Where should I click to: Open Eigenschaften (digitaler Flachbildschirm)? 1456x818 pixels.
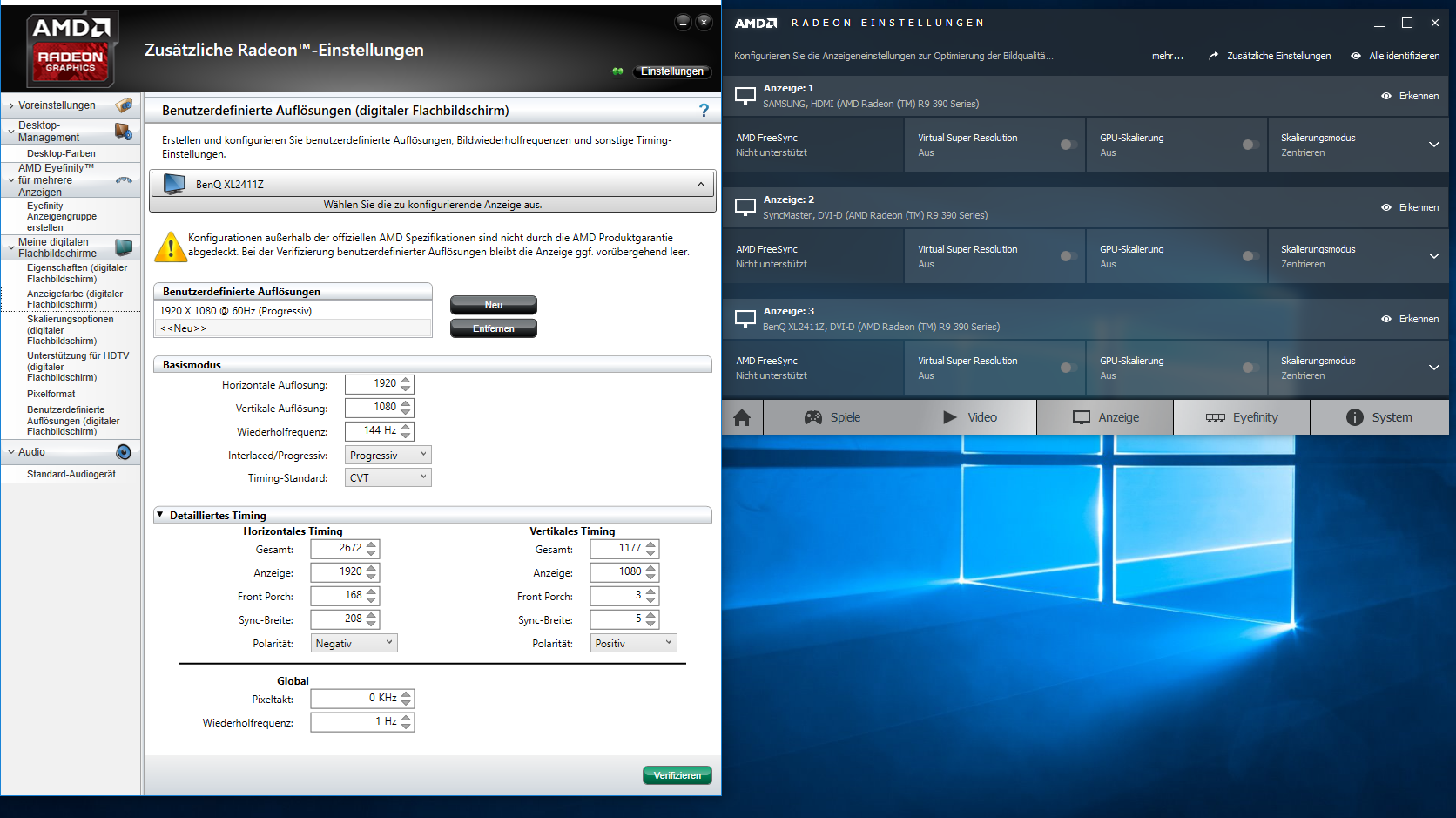(x=77, y=274)
